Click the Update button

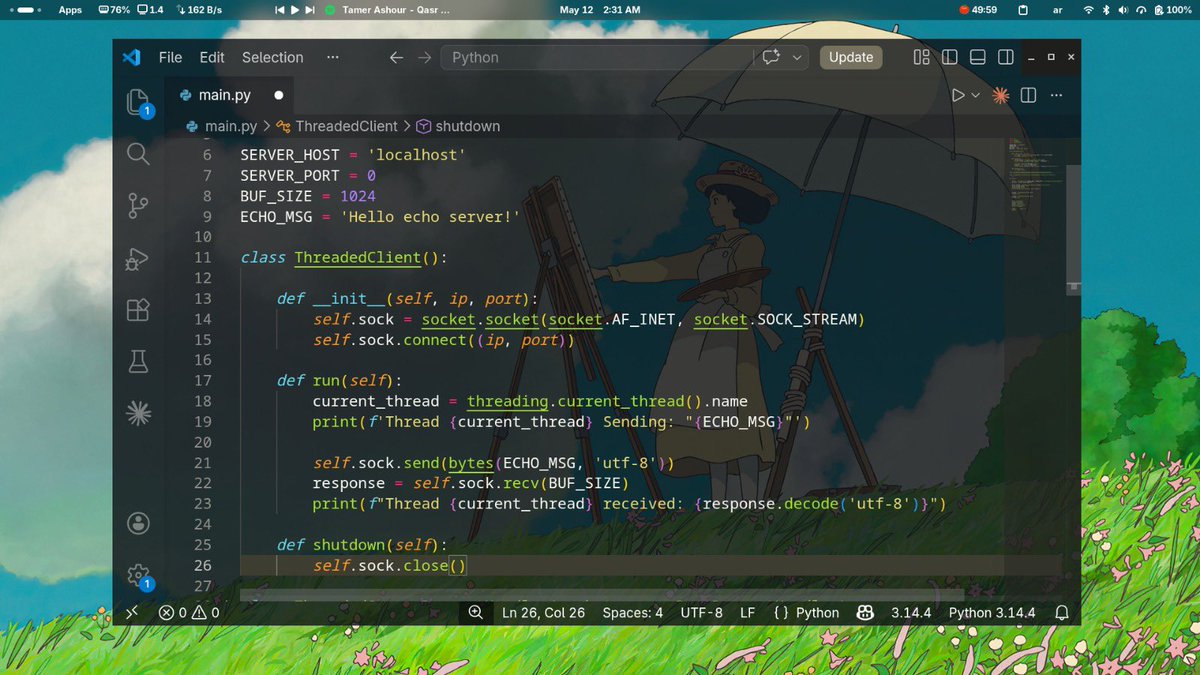[x=851, y=57]
